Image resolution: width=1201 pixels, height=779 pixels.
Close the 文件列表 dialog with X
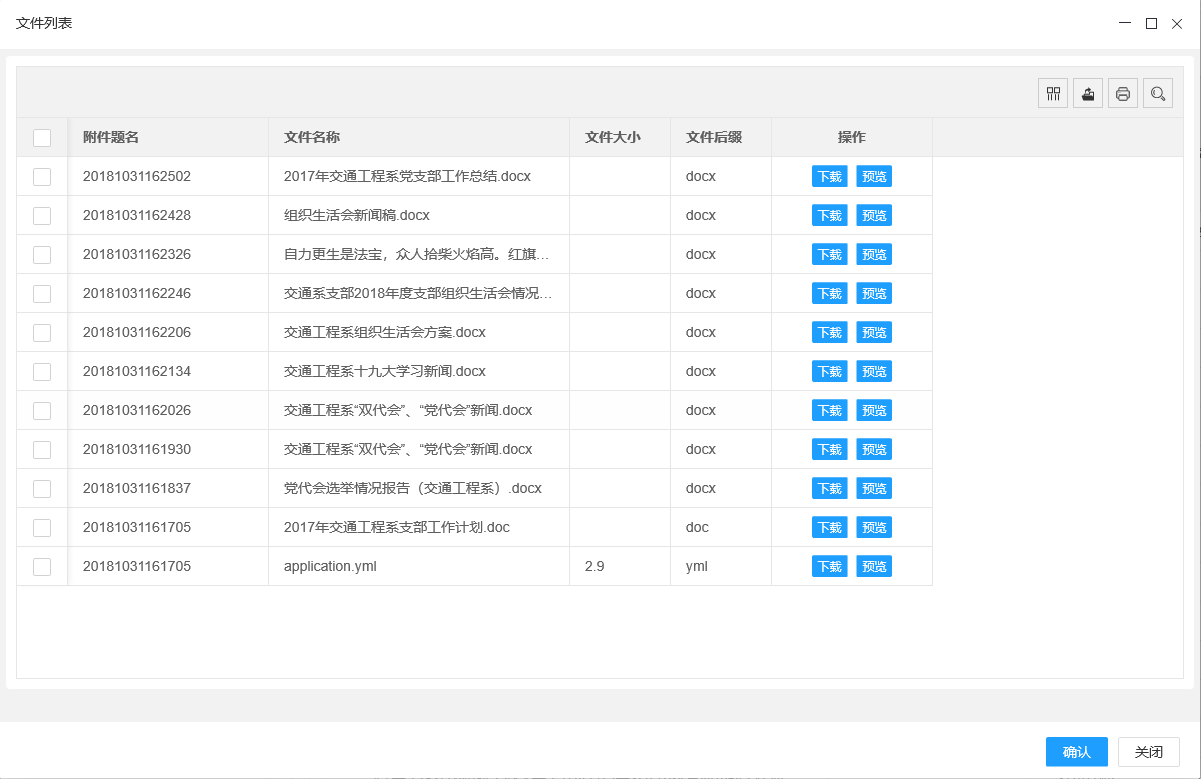click(x=1177, y=23)
